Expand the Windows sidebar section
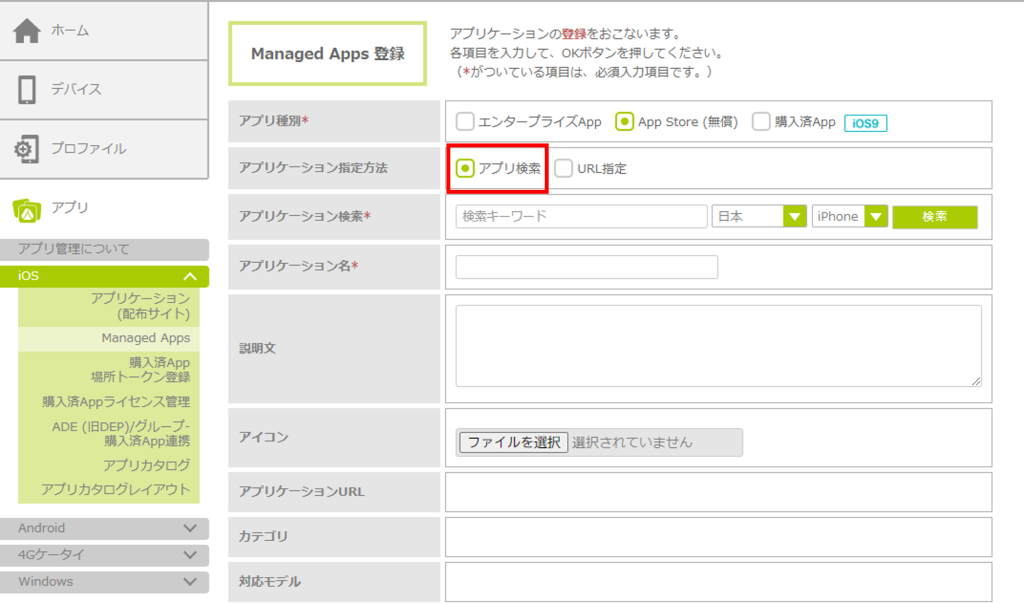This screenshot has height=603, width=1024. pos(189,581)
